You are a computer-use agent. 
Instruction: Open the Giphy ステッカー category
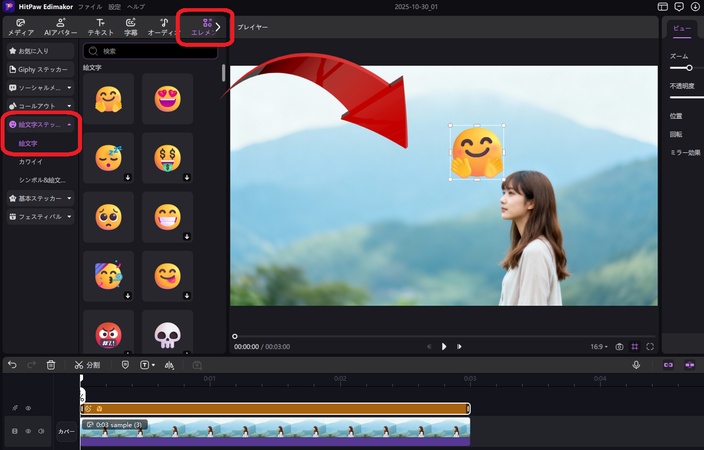point(40,70)
